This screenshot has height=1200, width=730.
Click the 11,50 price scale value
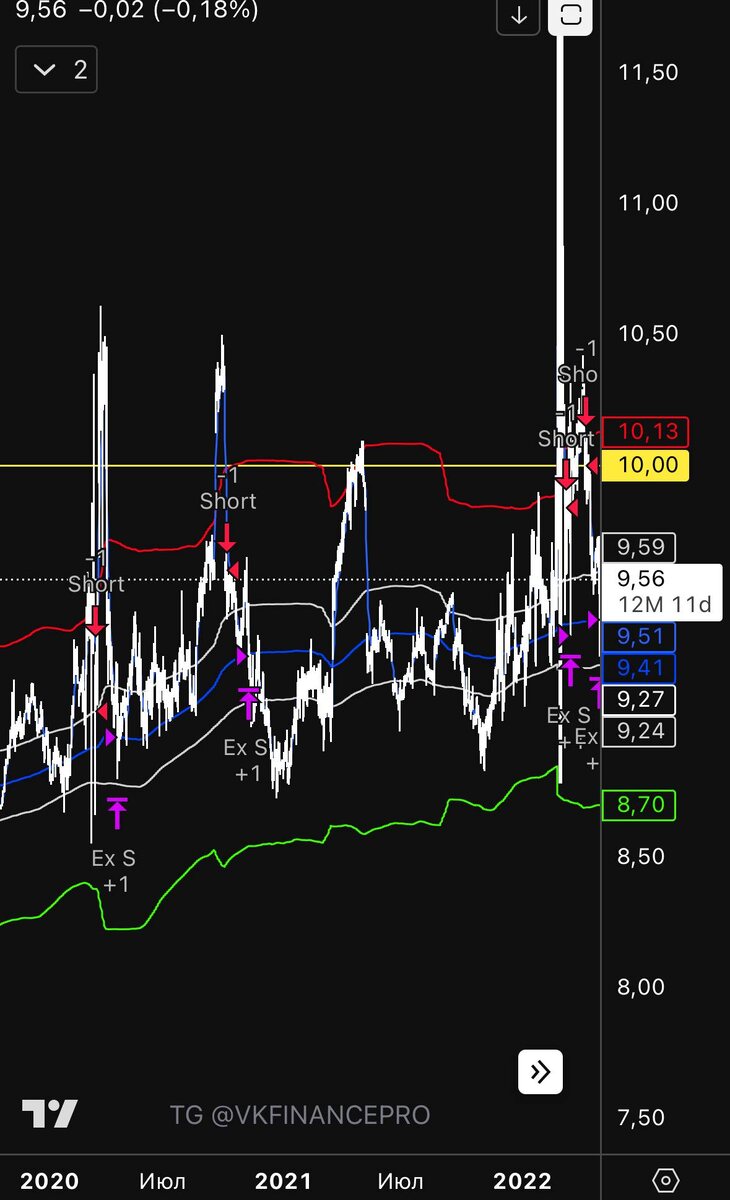tap(648, 72)
